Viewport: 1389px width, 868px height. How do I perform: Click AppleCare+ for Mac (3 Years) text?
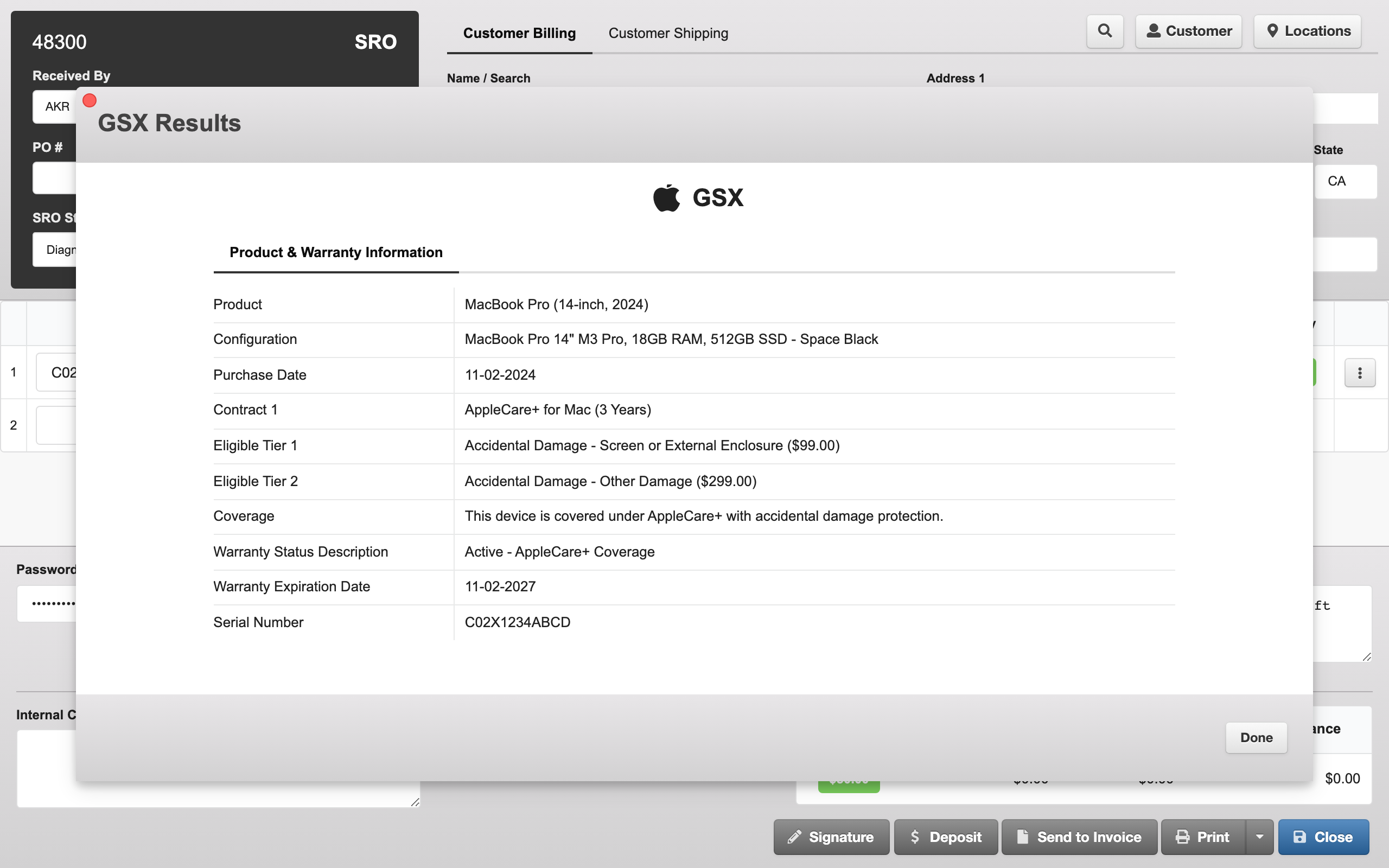[557, 410]
